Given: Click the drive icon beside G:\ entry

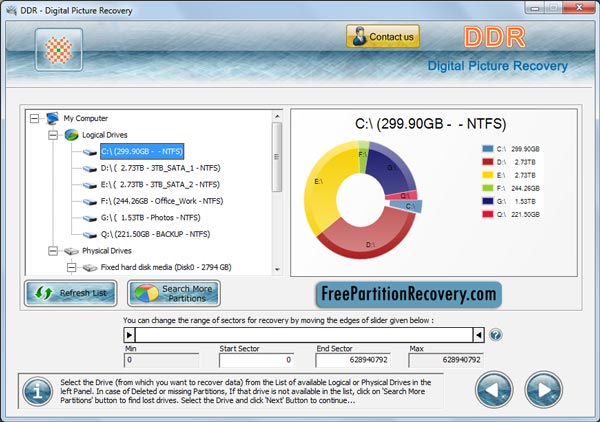Looking at the screenshot, I should 90,218.
